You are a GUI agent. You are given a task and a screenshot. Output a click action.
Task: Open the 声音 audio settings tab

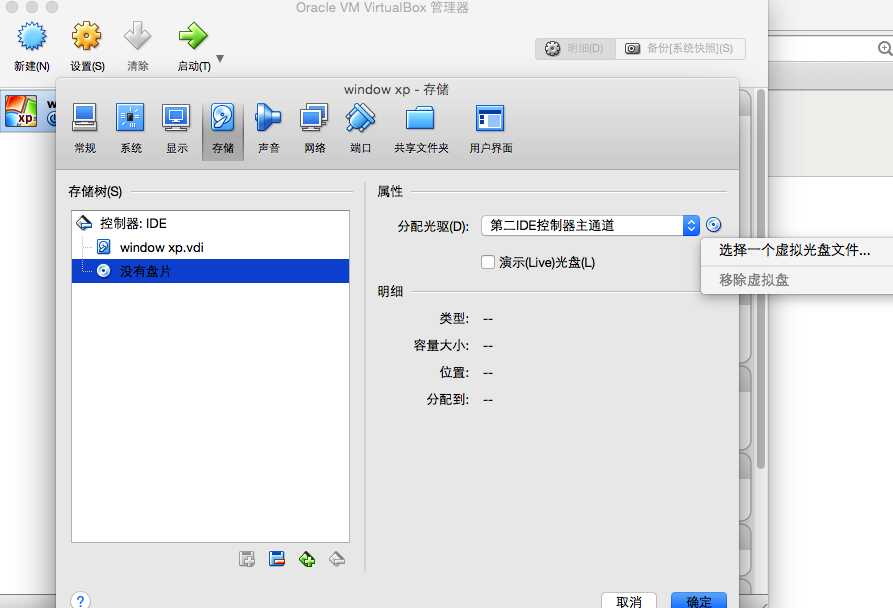coord(268,129)
